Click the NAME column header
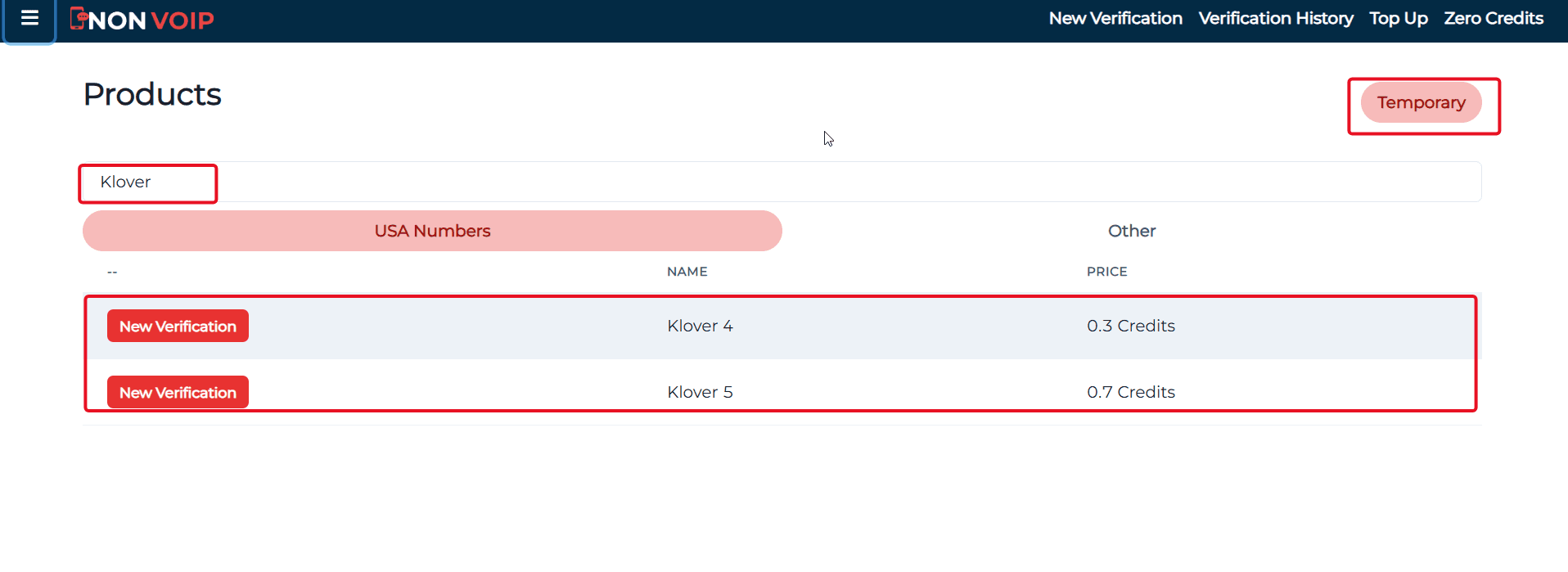This screenshot has width=1568, height=572. pos(687,272)
